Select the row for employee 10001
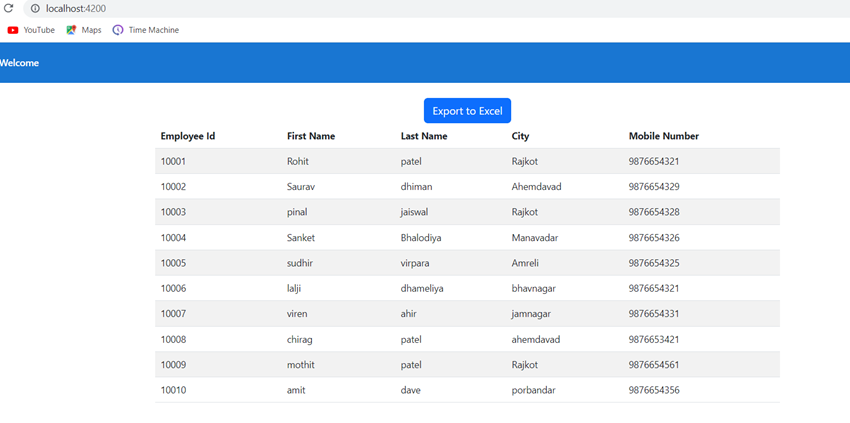 pos(467,161)
